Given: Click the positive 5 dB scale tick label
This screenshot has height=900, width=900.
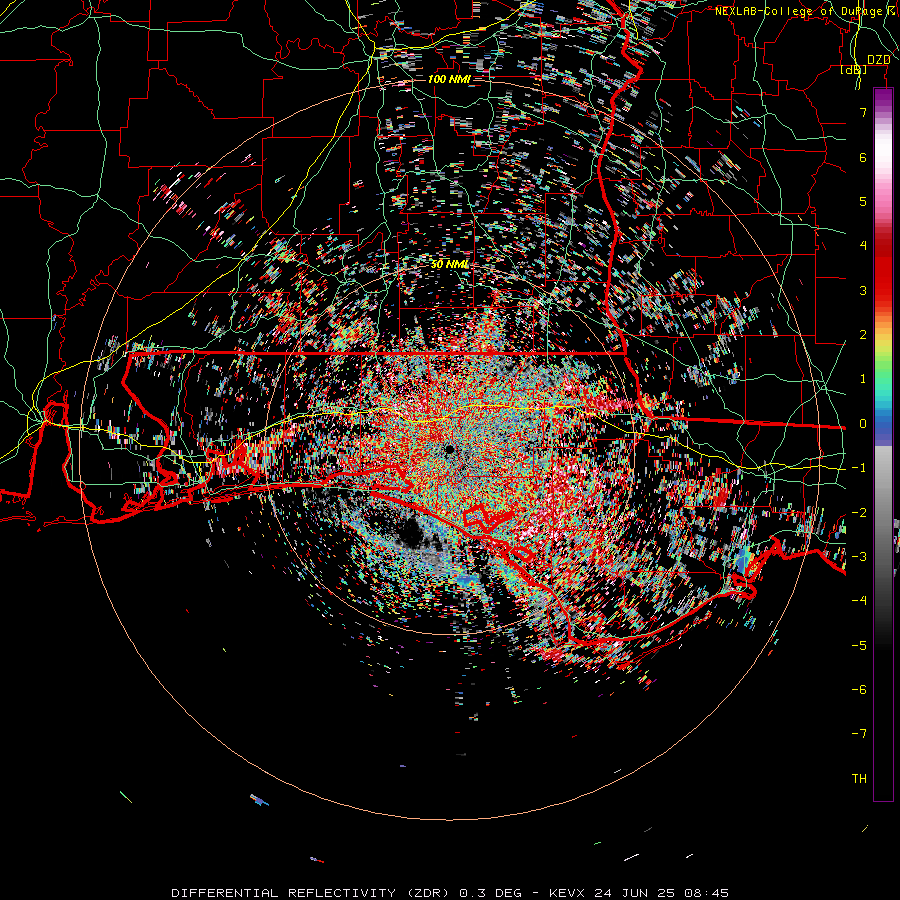Looking at the screenshot, I should pos(863,201).
